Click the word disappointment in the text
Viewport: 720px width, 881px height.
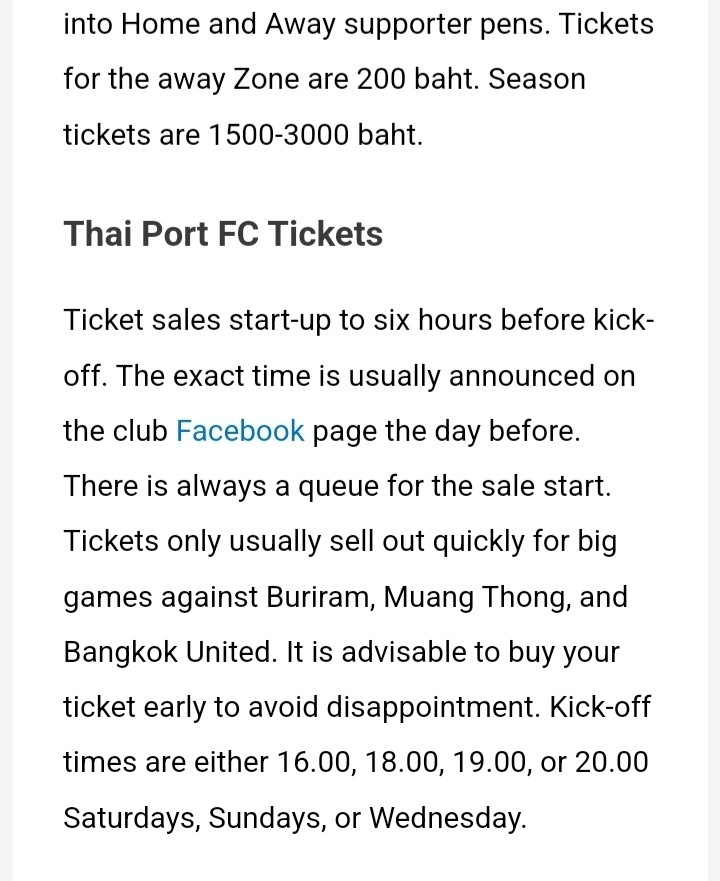click(433, 708)
